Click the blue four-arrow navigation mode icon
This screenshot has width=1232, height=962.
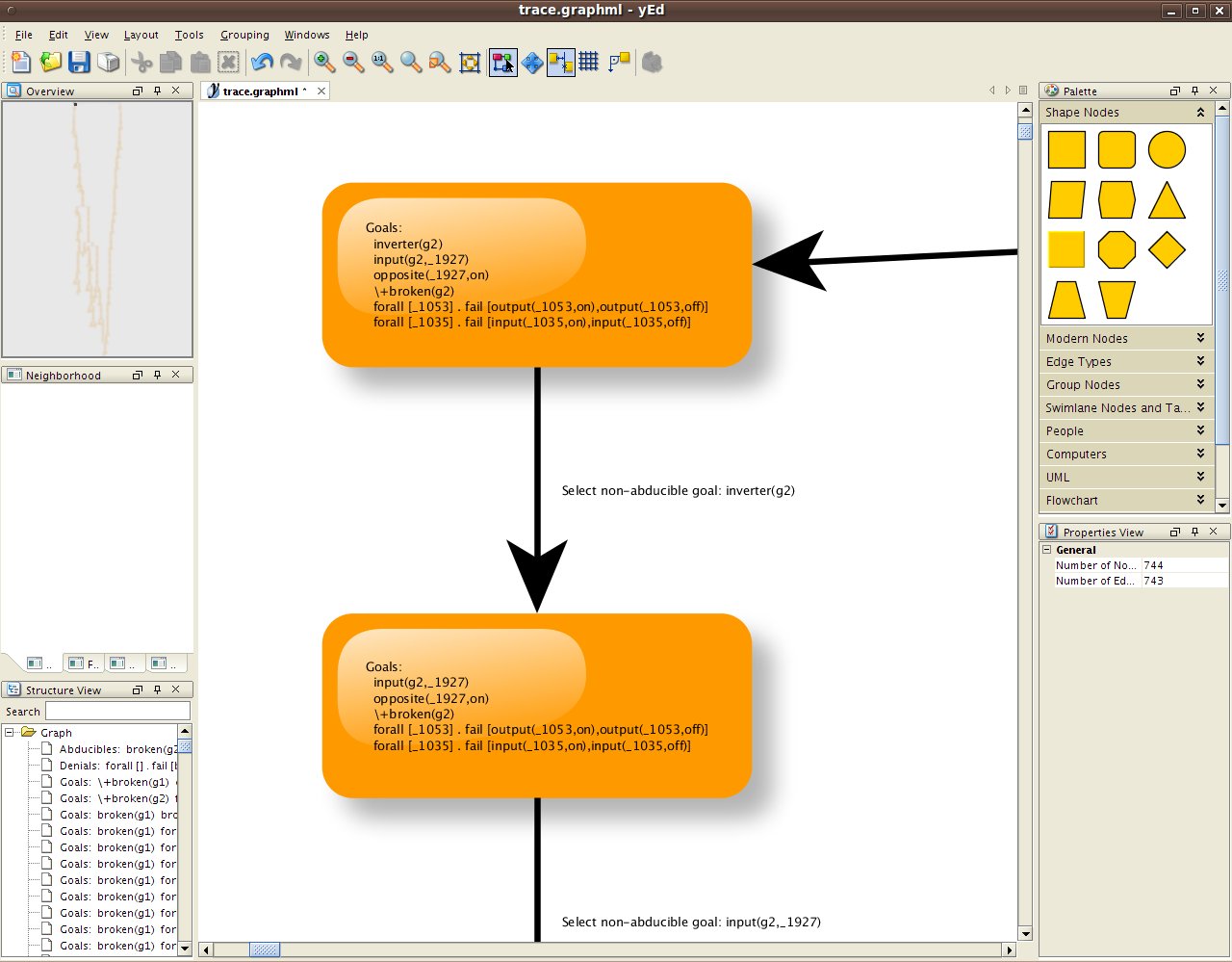coord(532,63)
